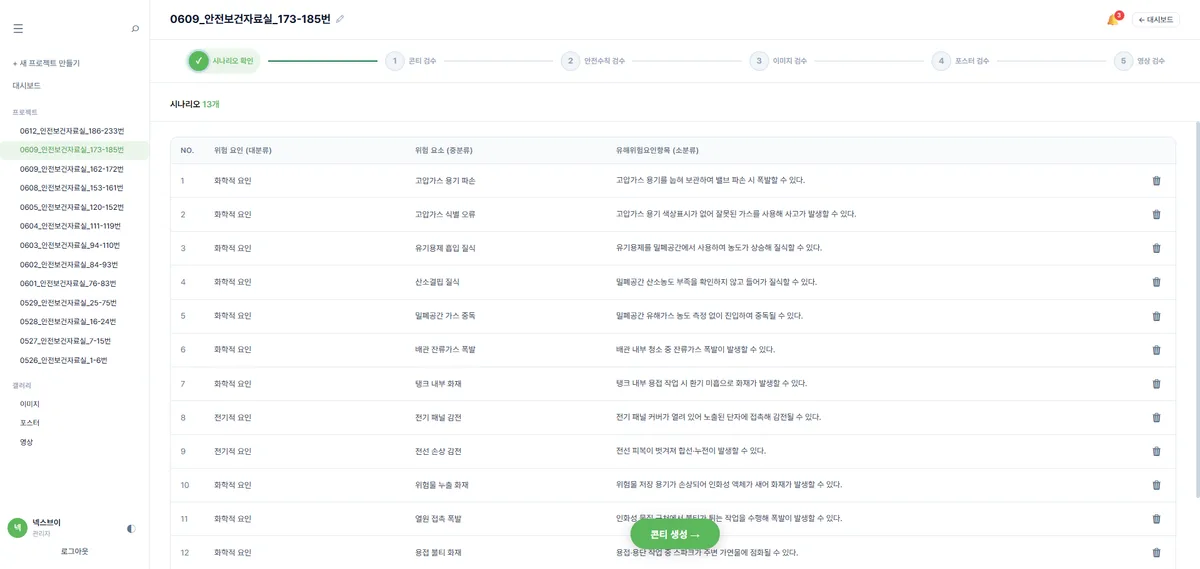This screenshot has width=1200, height=569.
Task: Delete scenario row 1 (고압가스 용기 파손)
Action: [x=1156, y=181]
